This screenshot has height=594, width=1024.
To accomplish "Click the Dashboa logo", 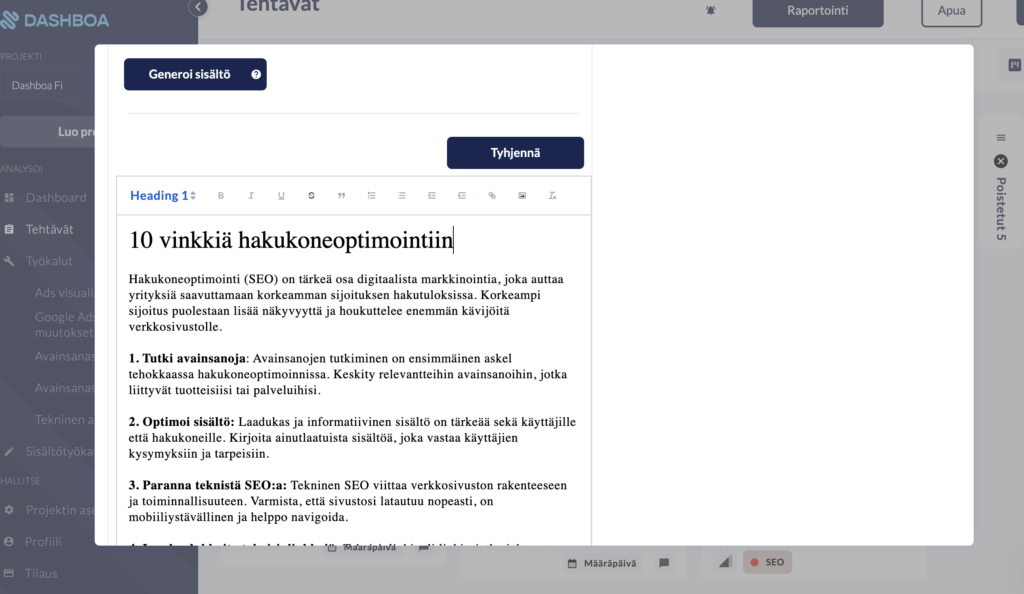I will point(55,20).
